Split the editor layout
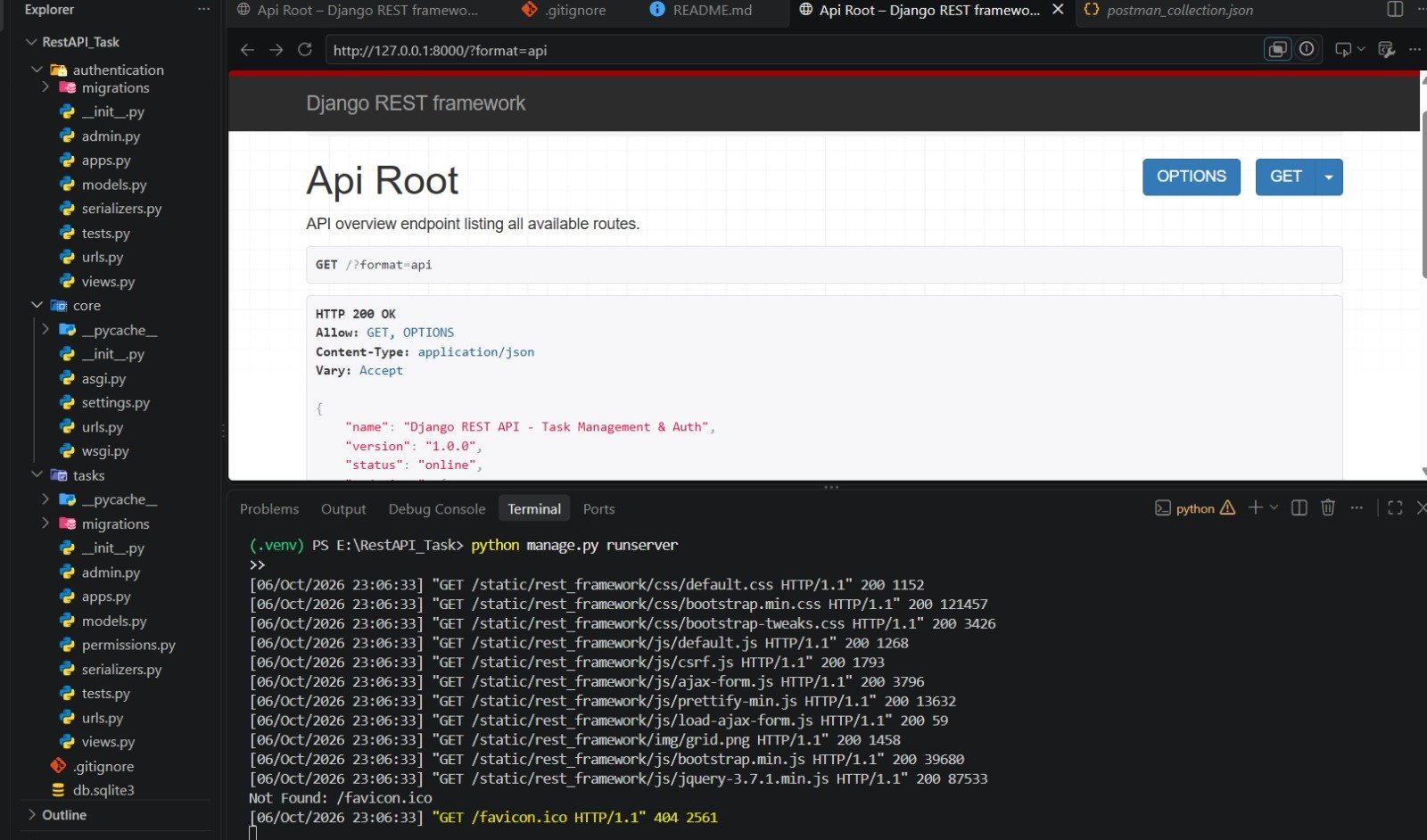This screenshot has height=840, width=1427. [1395, 10]
